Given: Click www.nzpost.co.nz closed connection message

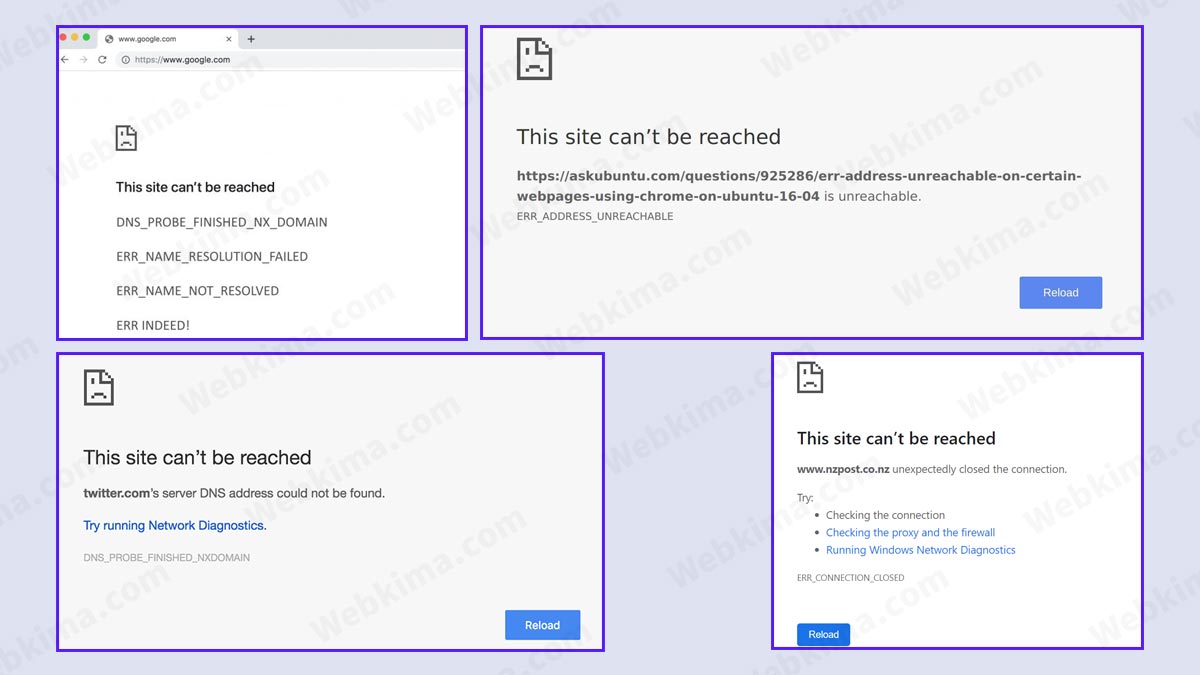Looking at the screenshot, I should tap(932, 469).
